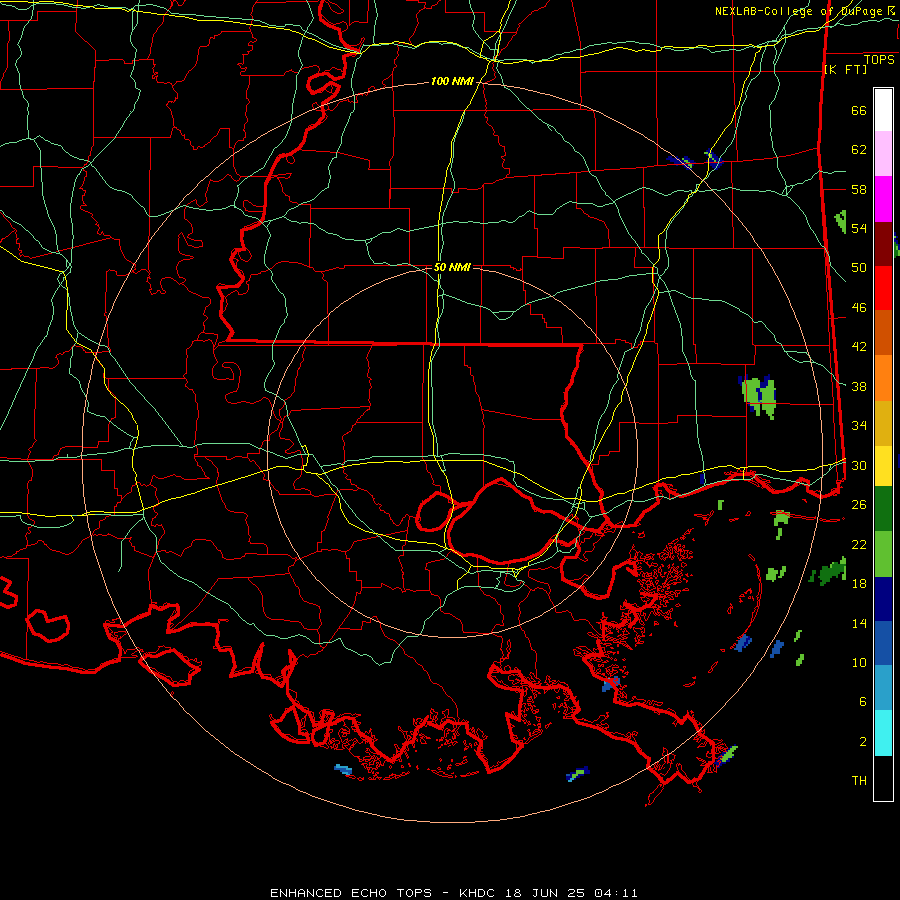The image size is (900, 900).
Task: Click the legend value '50'
Action: [x=859, y=268]
